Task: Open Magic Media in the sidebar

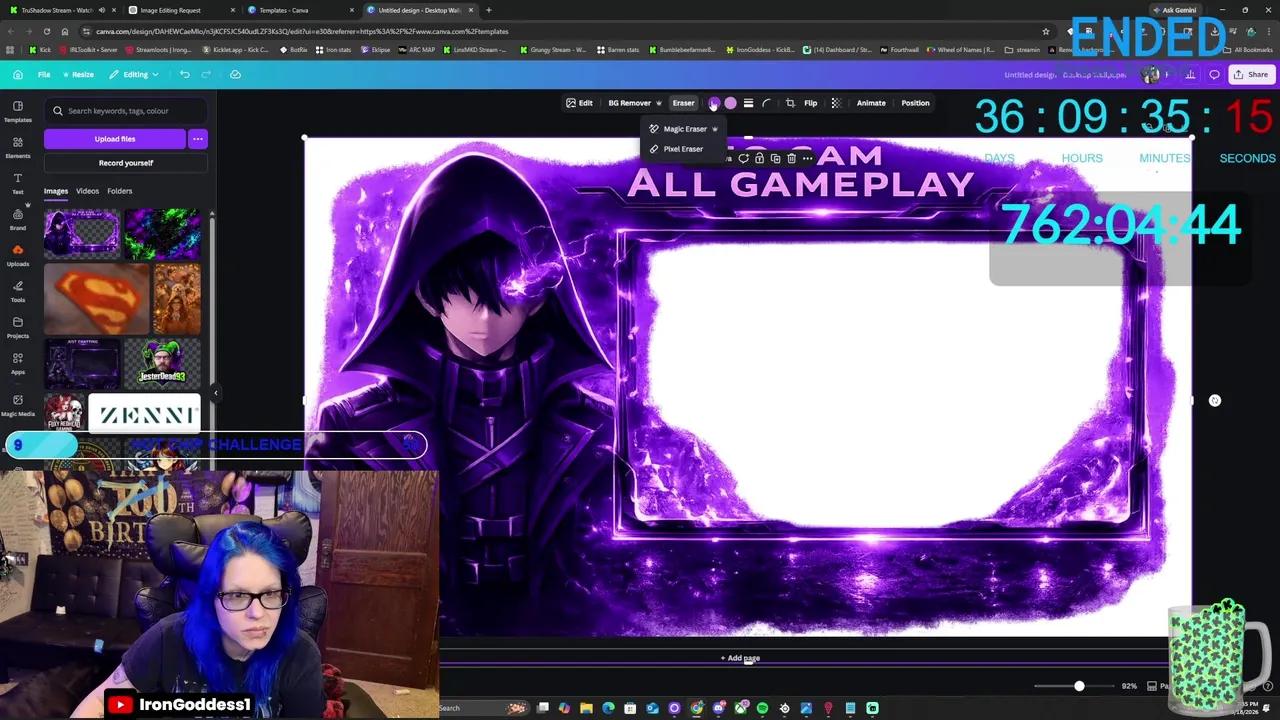Action: point(17,404)
